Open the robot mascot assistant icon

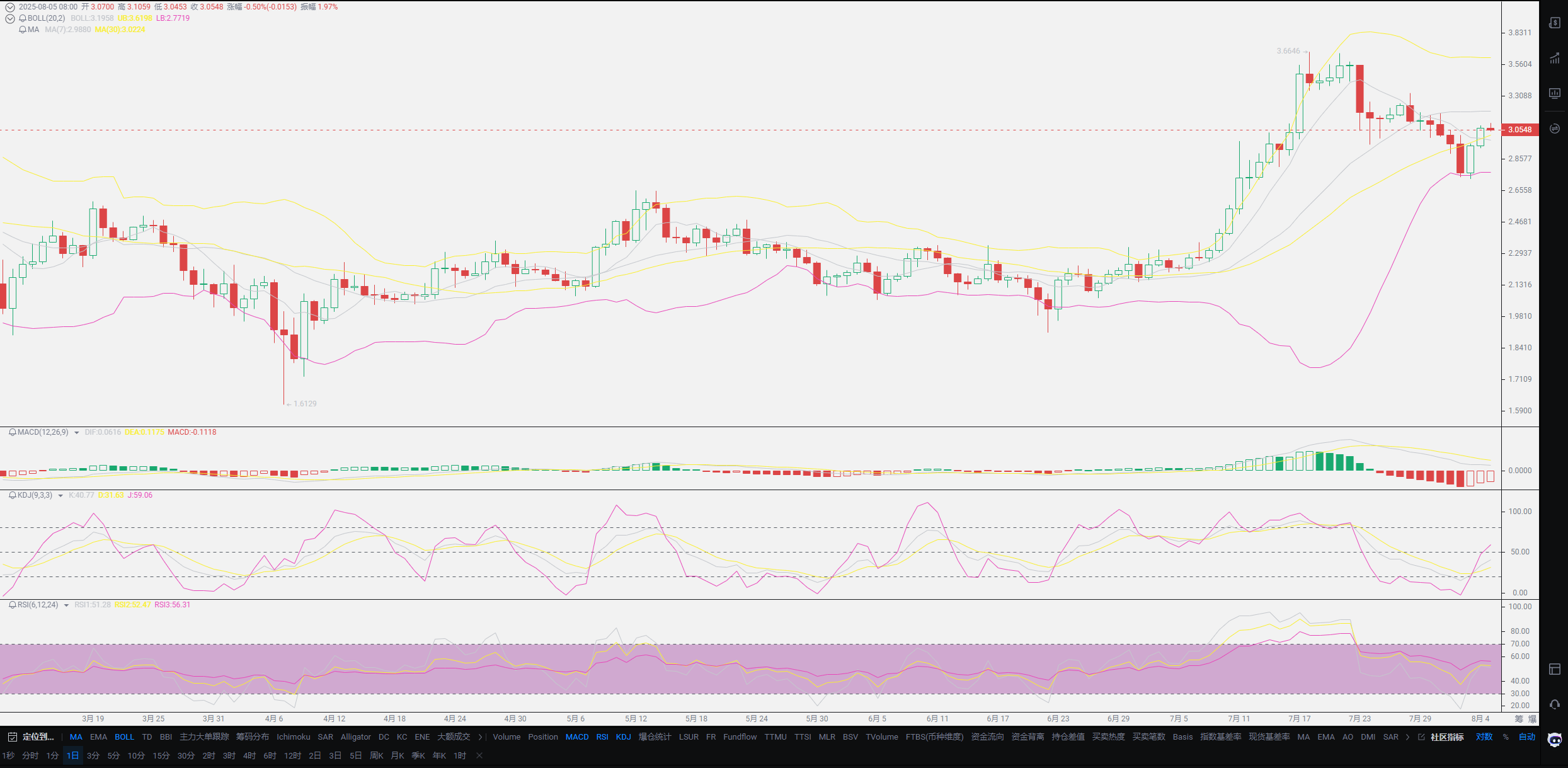click(1555, 740)
